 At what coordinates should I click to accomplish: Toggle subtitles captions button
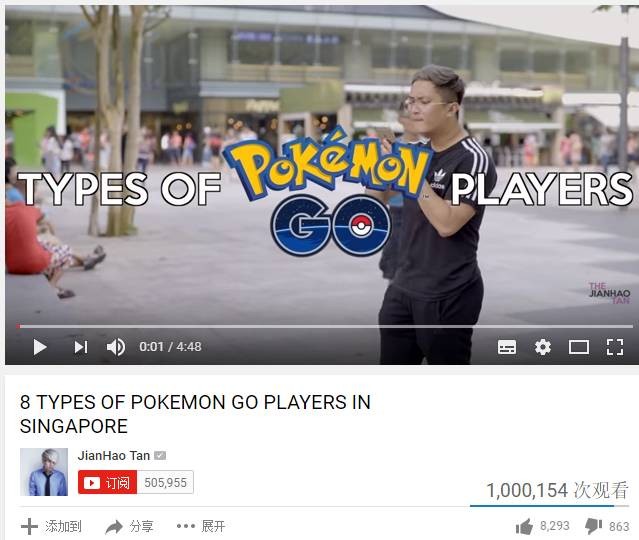[507, 347]
